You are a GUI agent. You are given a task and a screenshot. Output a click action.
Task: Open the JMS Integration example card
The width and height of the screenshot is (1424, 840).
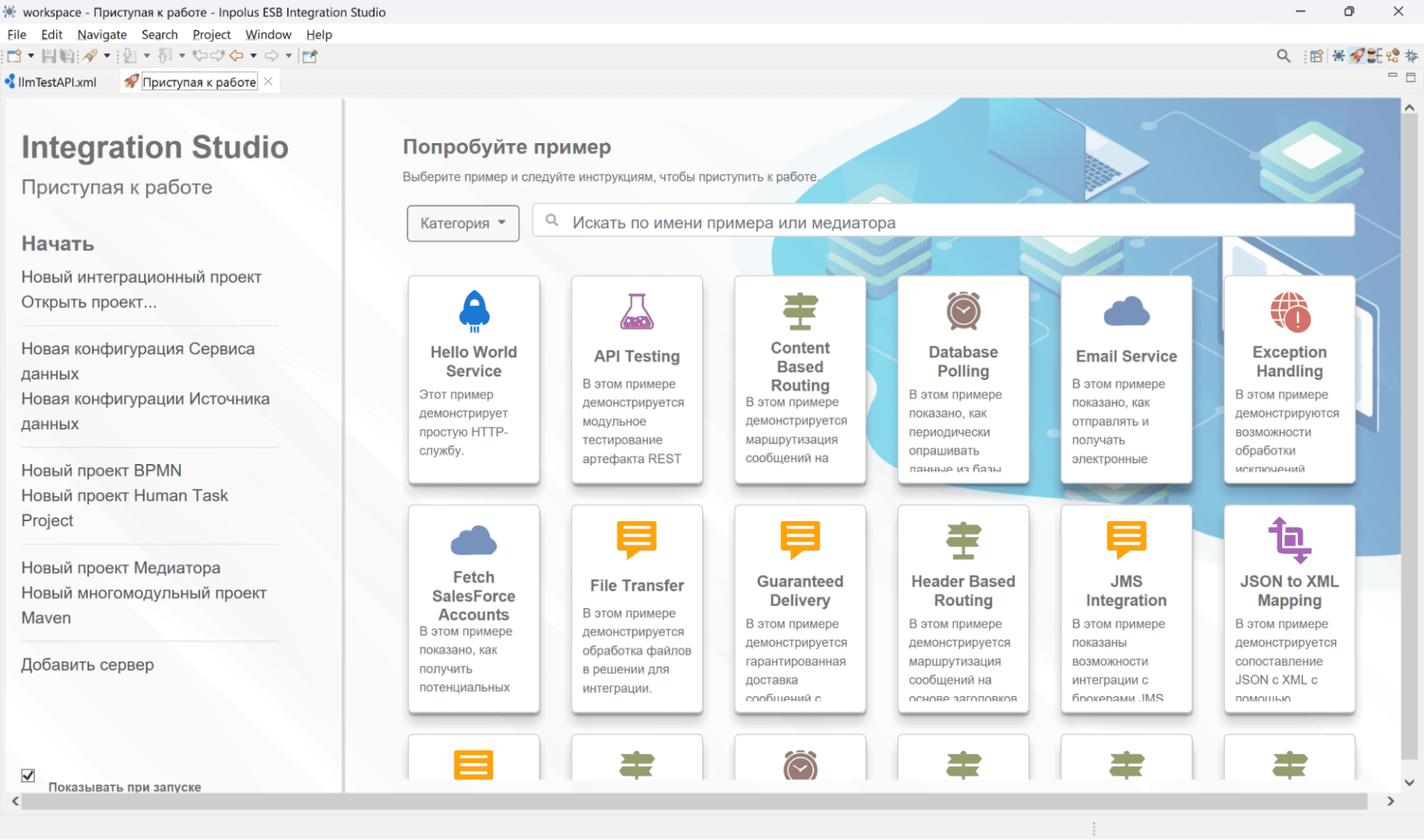tap(1127, 609)
